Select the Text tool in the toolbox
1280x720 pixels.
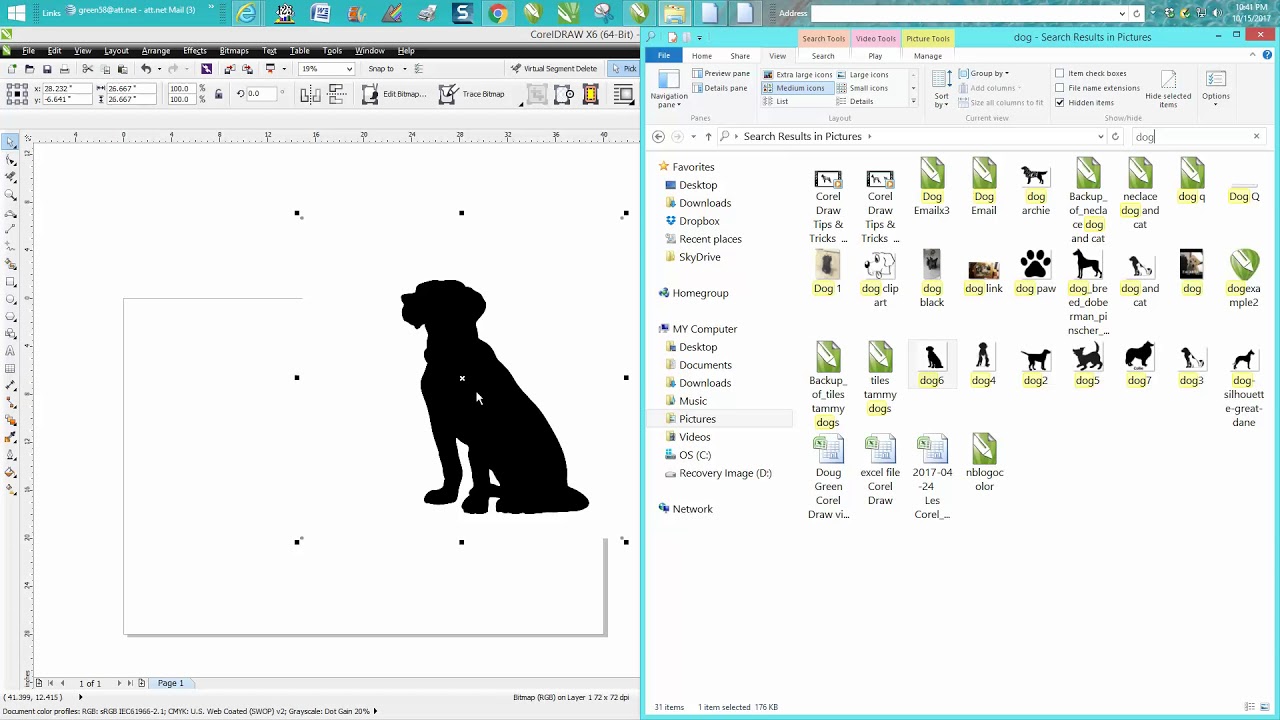(x=11, y=351)
